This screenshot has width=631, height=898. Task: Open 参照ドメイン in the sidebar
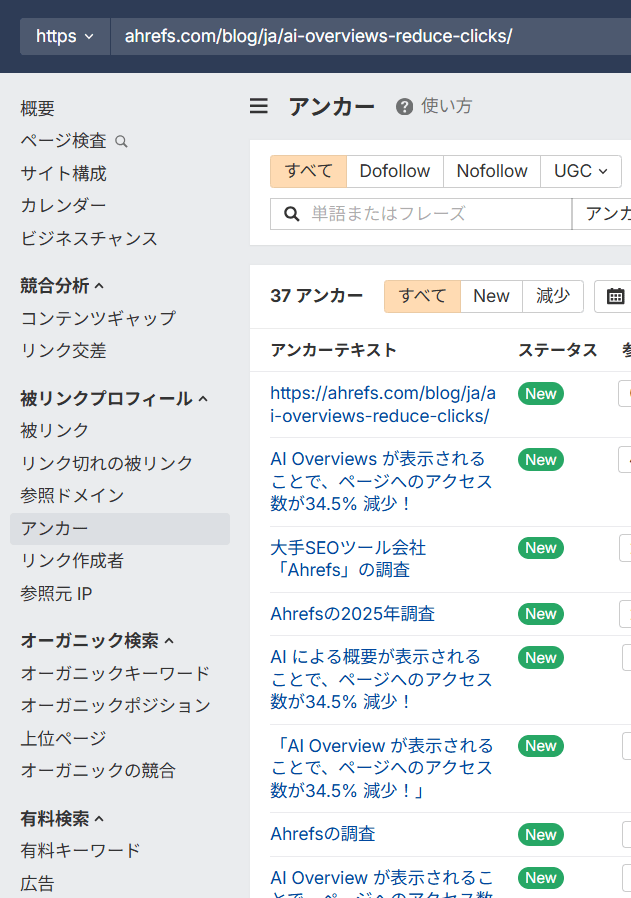[x=72, y=495]
